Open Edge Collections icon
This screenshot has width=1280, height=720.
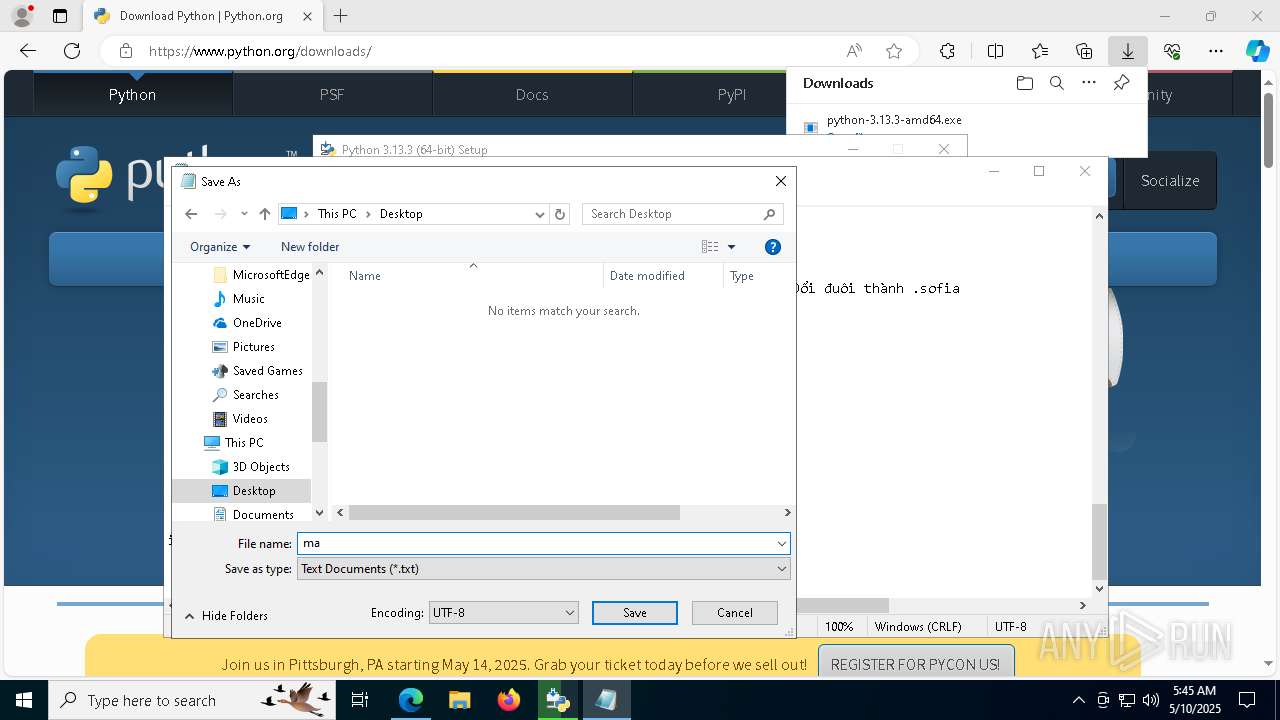(1084, 51)
